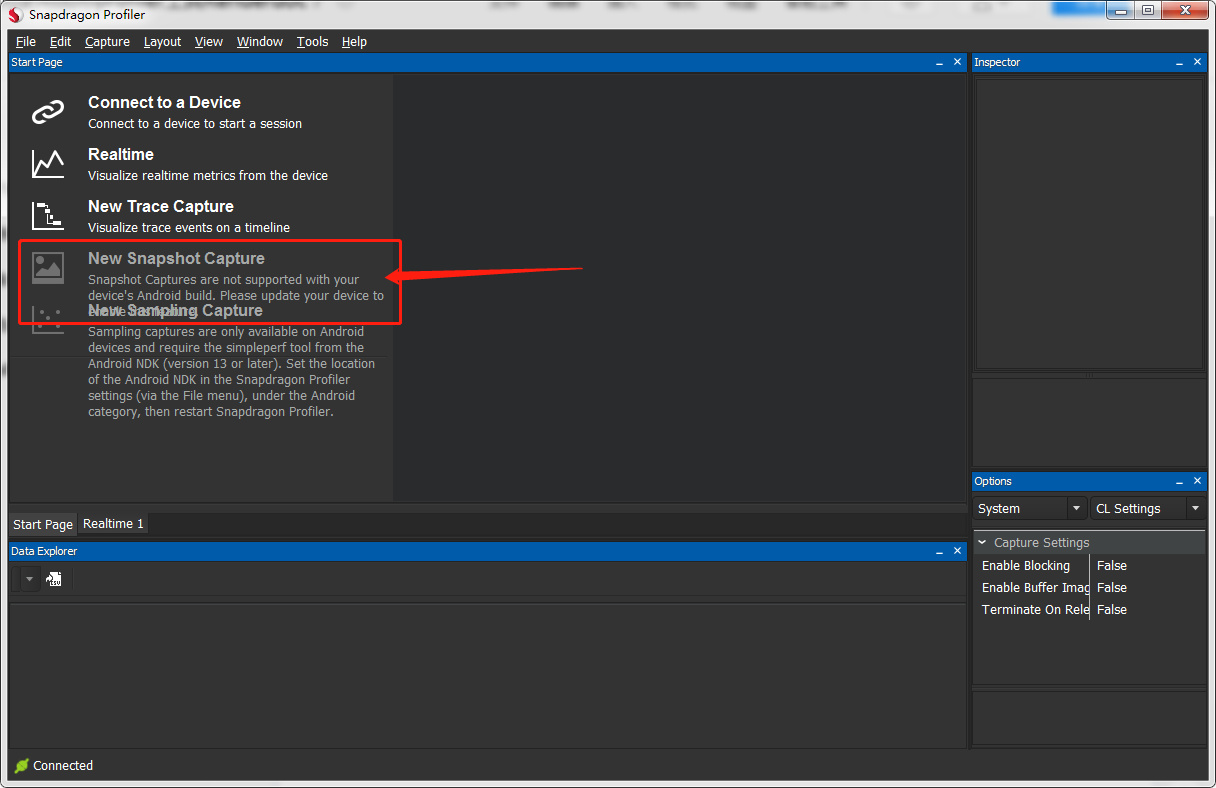This screenshot has width=1216, height=788.
Task: Click the blue application button in the Windows taskbar
Action: click(1077, 9)
